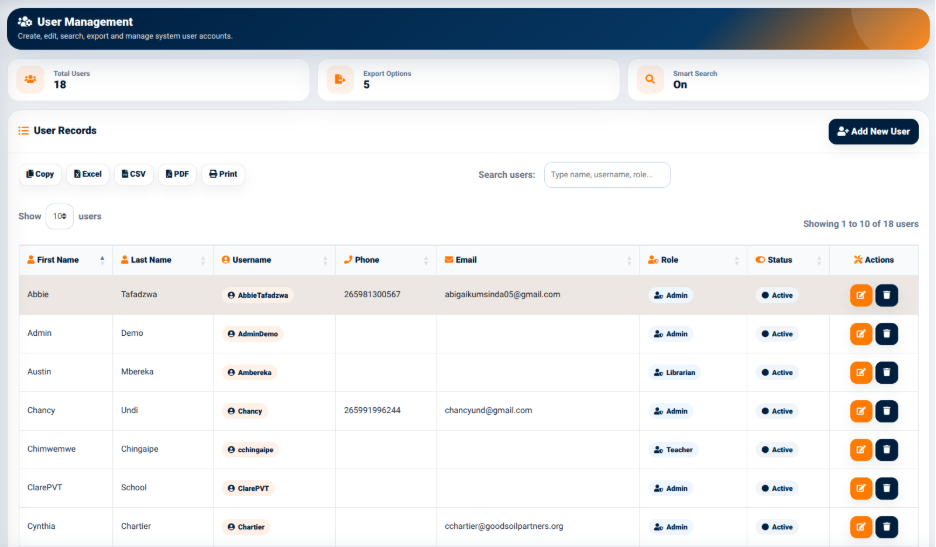Sort table by First Name
The width and height of the screenshot is (936, 547).
66,260
